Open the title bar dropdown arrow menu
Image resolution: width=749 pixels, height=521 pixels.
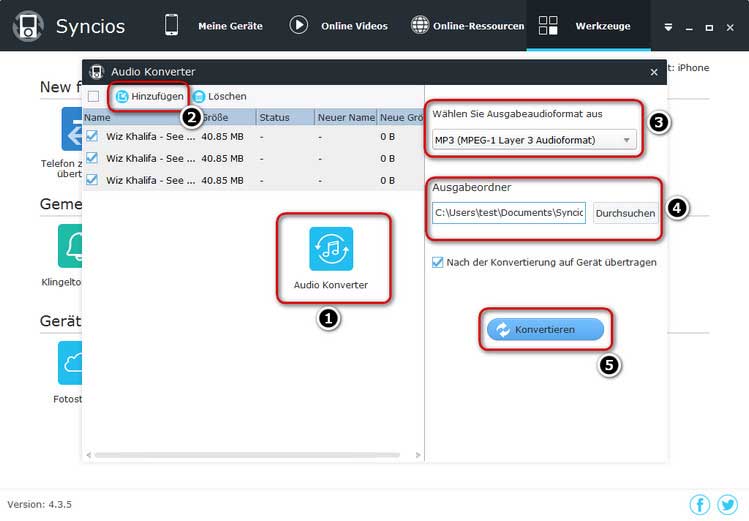669,27
